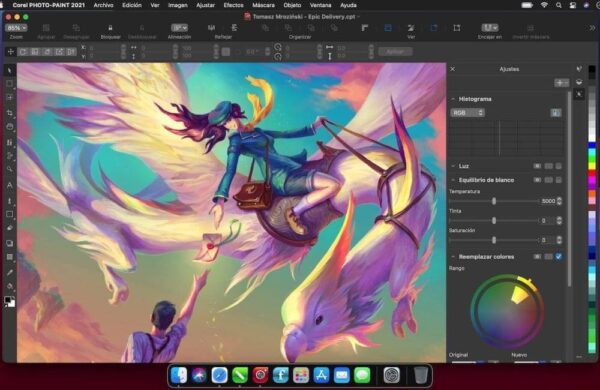Click the color range wheel in Reemplazar colores
Viewport: 600px width, 390px height.
[507, 311]
